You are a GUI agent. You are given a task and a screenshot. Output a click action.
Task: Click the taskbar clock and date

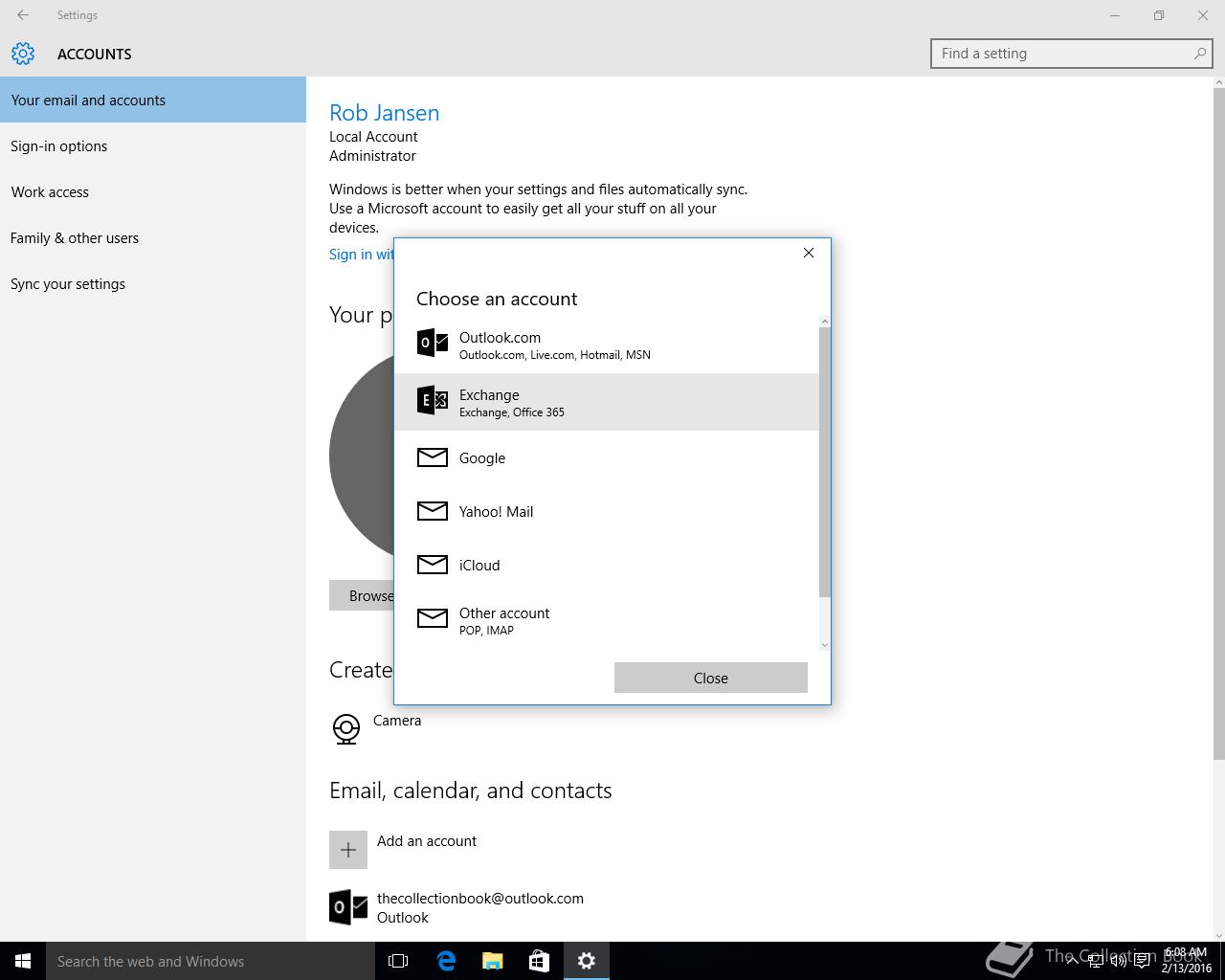1187,961
